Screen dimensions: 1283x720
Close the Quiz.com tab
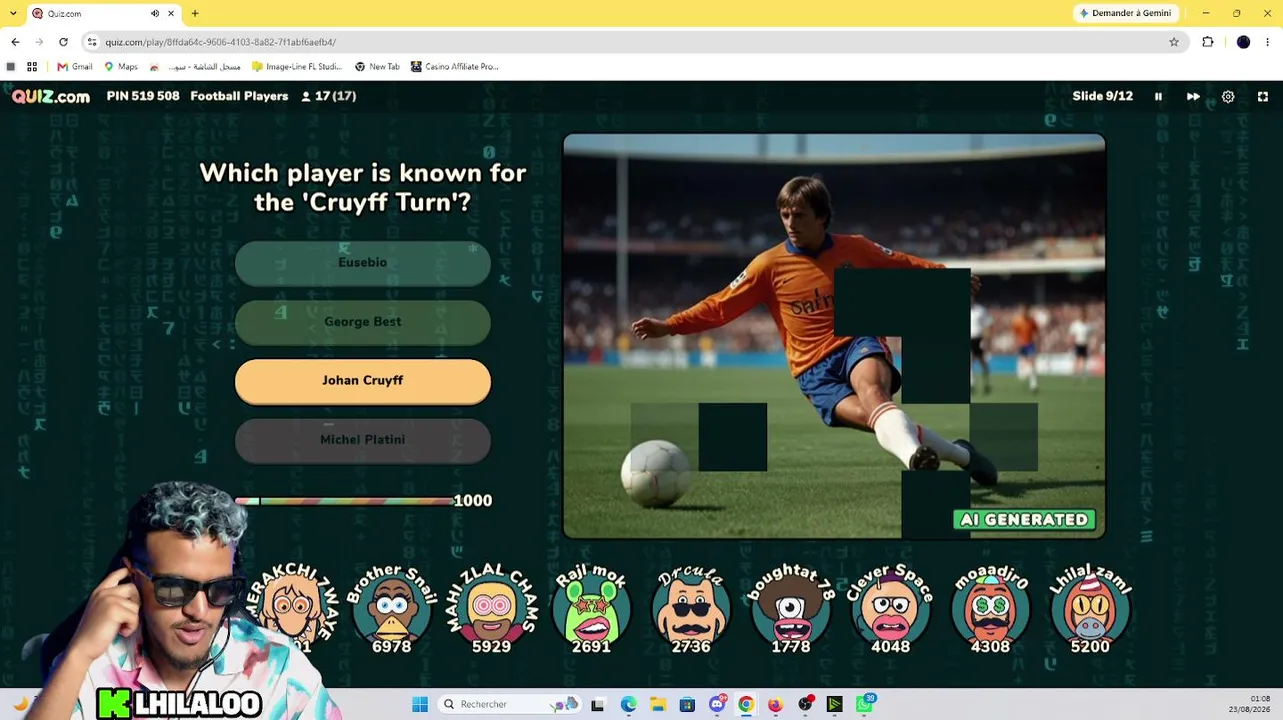click(x=171, y=13)
